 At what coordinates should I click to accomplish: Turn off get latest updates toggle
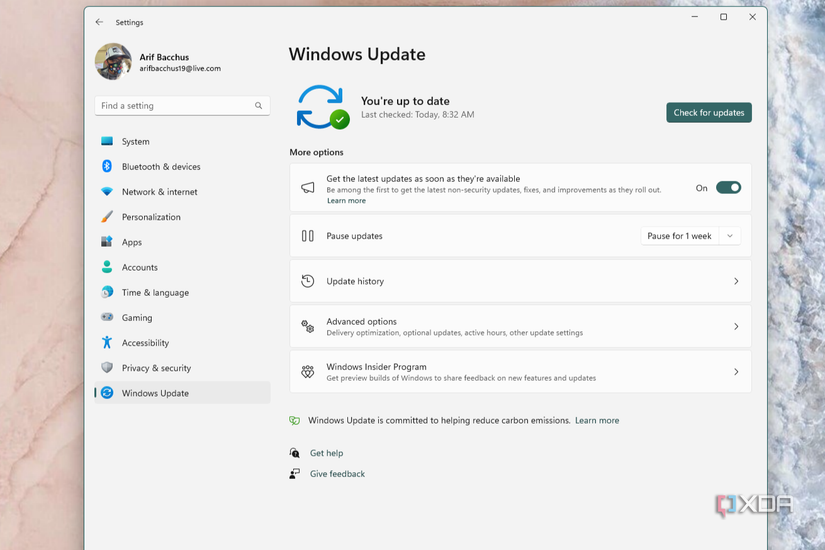[x=729, y=188]
